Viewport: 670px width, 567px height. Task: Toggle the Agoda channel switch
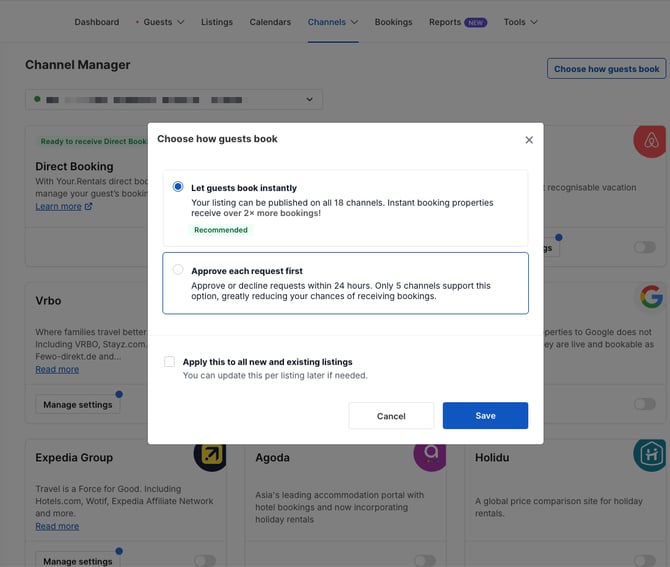[425, 561]
